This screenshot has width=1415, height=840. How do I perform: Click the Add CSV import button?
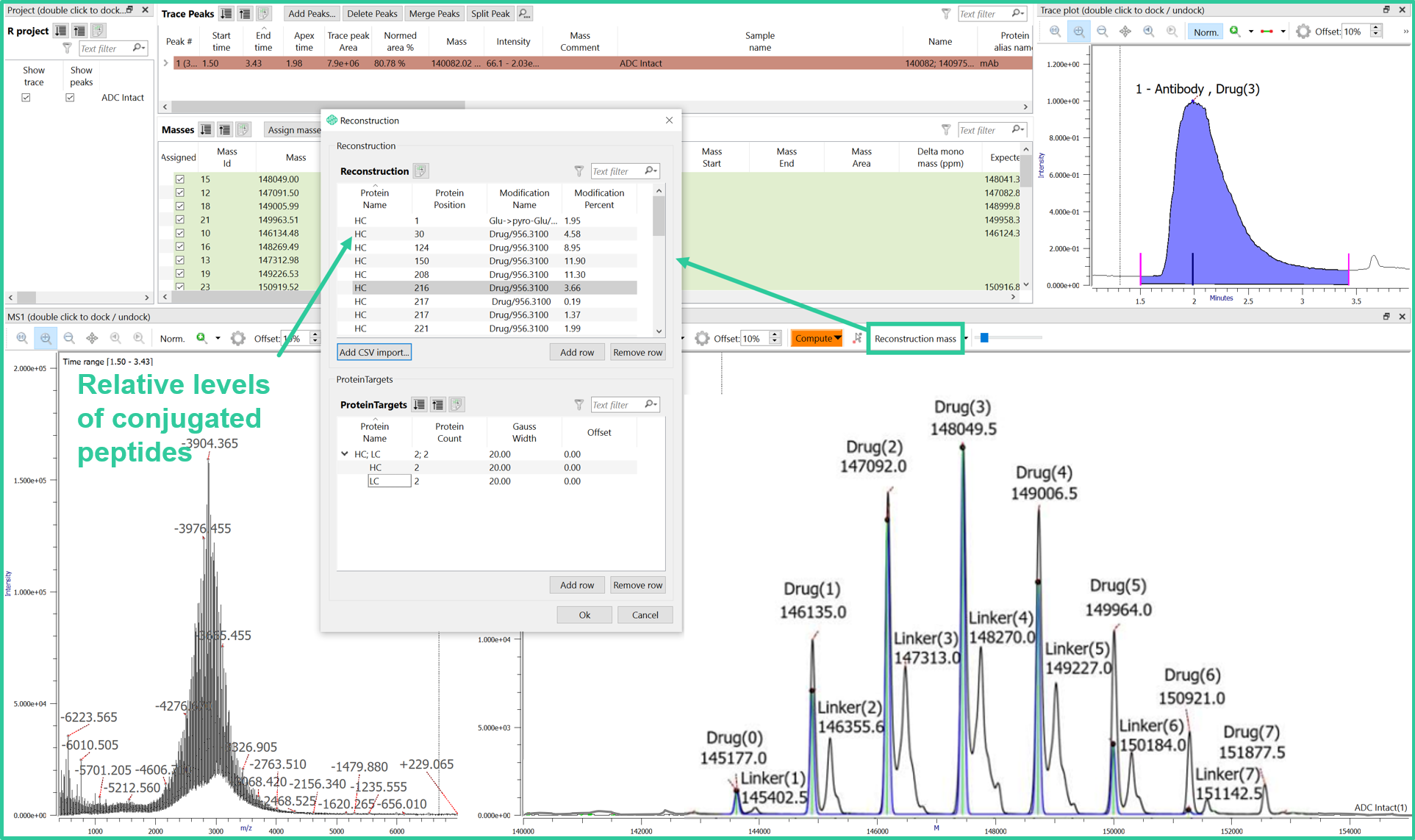point(373,352)
